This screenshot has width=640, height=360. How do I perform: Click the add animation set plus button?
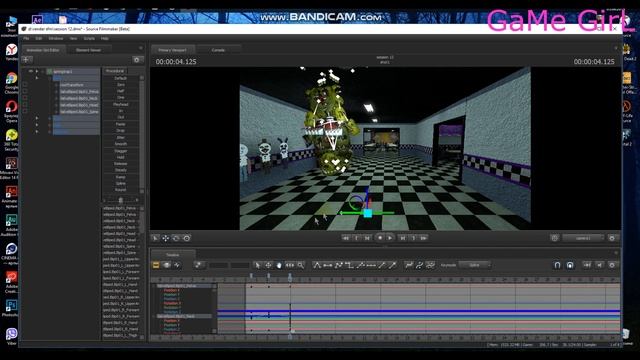pos(27,60)
